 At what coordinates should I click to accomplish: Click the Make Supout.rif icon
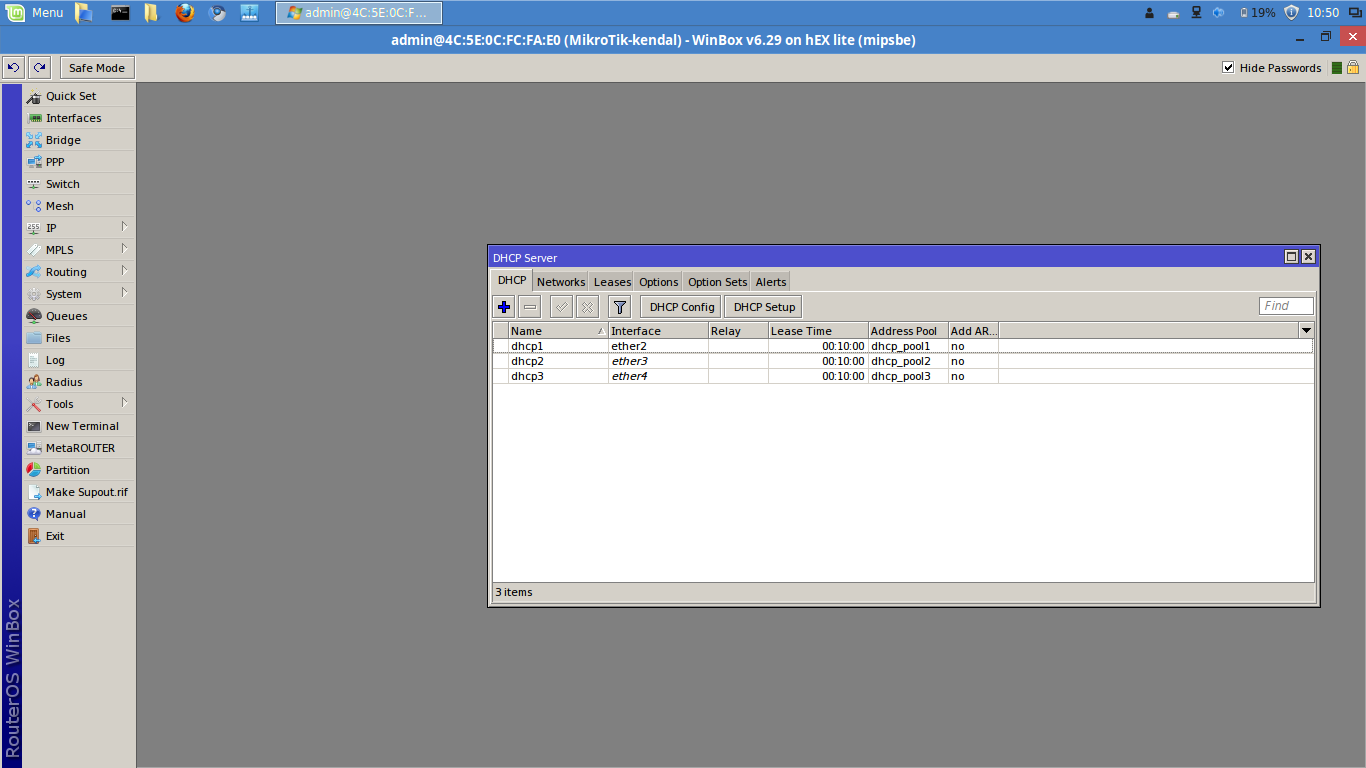click(34, 492)
